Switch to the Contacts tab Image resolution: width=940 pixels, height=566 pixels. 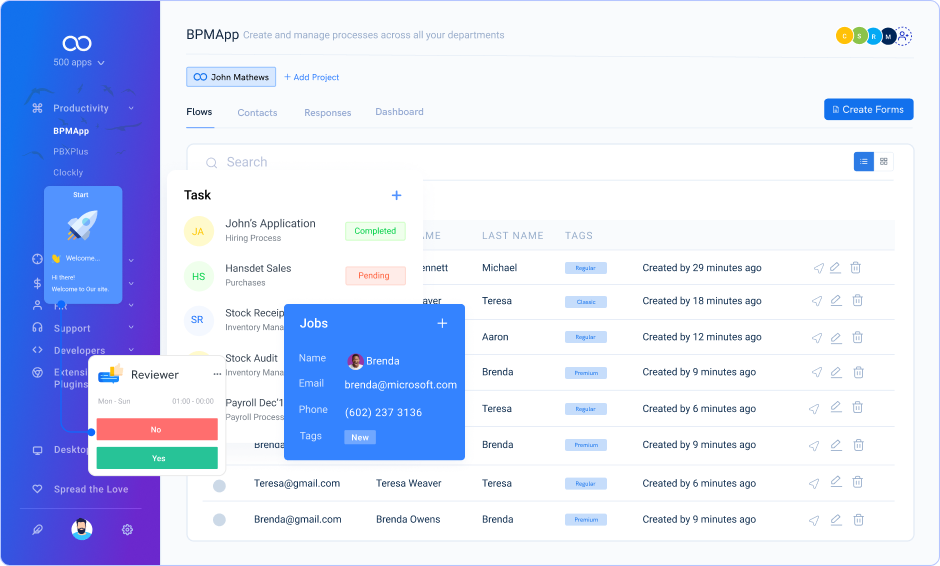pyautogui.click(x=257, y=113)
